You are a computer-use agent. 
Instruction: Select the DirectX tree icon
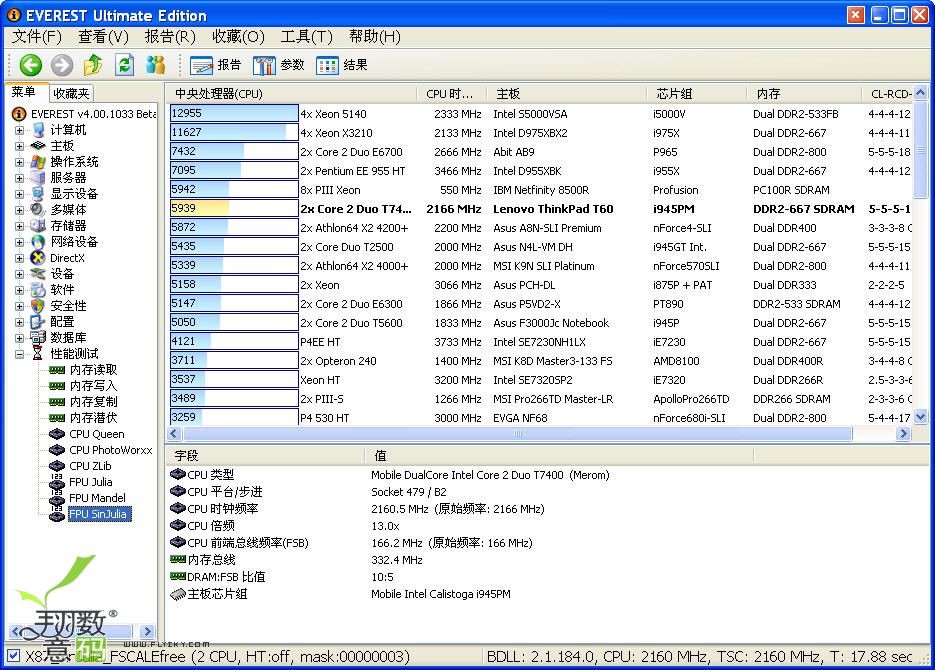click(x=38, y=258)
